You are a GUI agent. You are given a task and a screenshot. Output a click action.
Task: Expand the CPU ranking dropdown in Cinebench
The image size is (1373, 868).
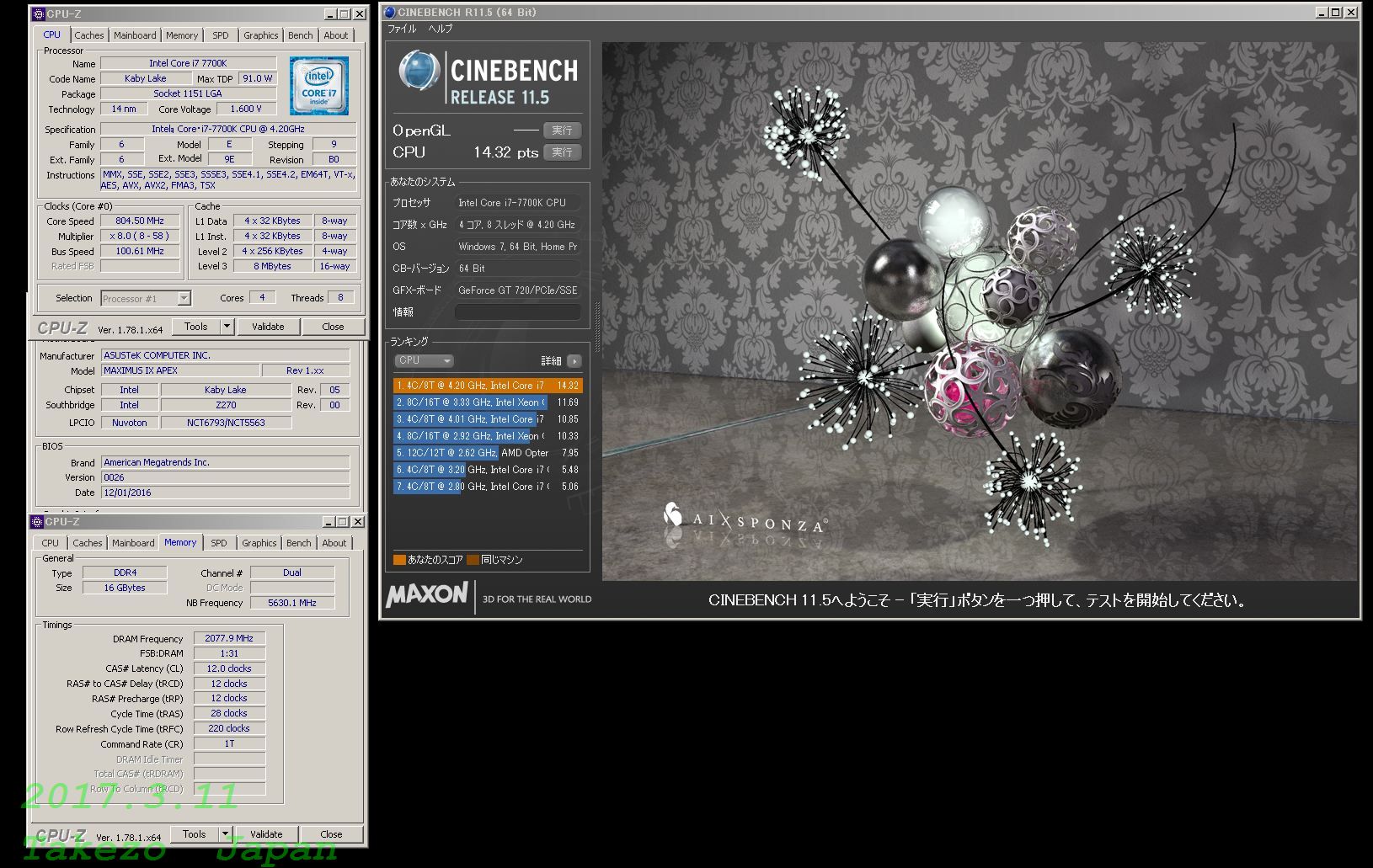pyautogui.click(x=425, y=360)
